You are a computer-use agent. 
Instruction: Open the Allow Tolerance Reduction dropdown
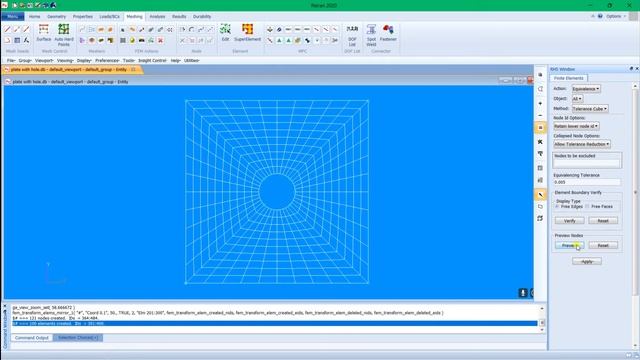pos(582,144)
